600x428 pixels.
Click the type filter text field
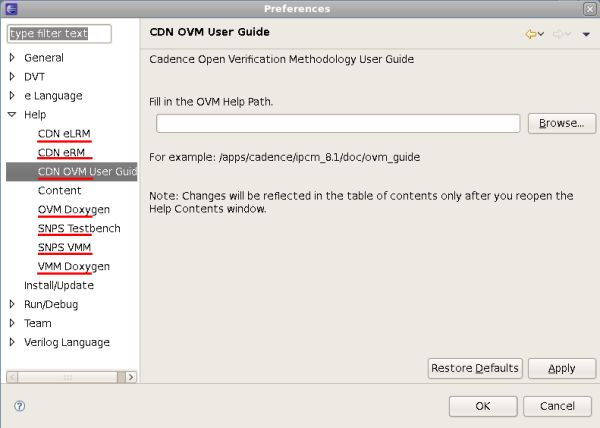click(59, 34)
